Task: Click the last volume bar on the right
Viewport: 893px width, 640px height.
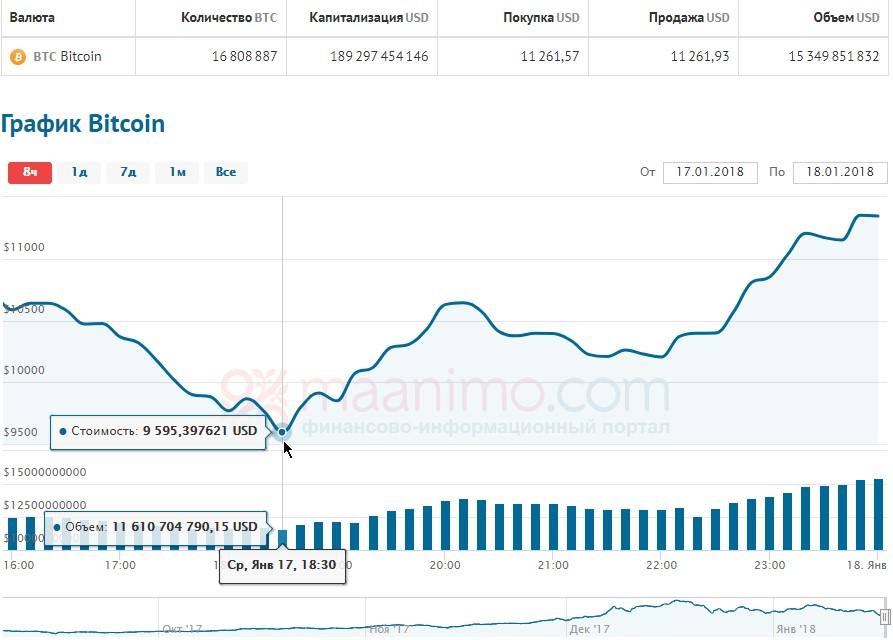Action: click(x=879, y=514)
